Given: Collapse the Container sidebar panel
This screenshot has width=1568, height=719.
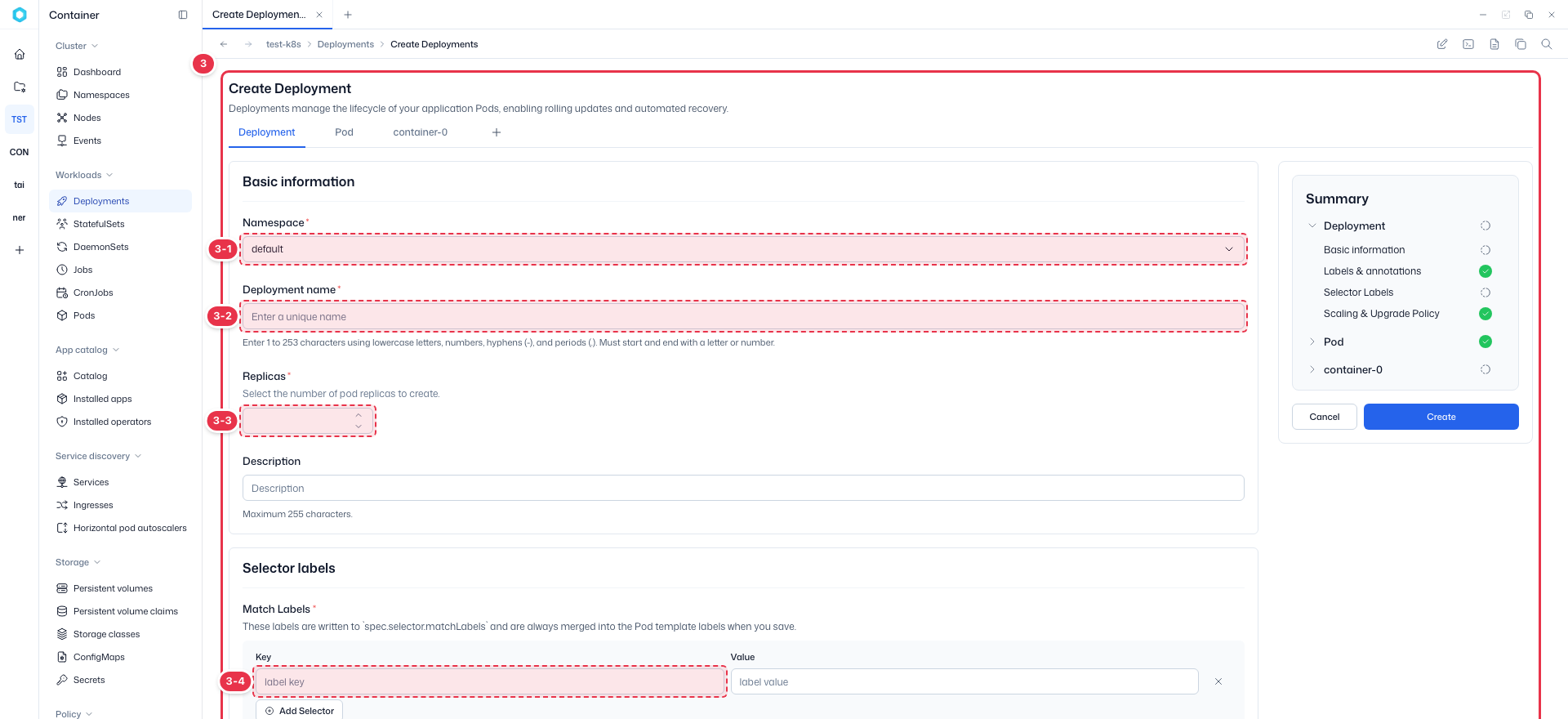Looking at the screenshot, I should pos(183,15).
